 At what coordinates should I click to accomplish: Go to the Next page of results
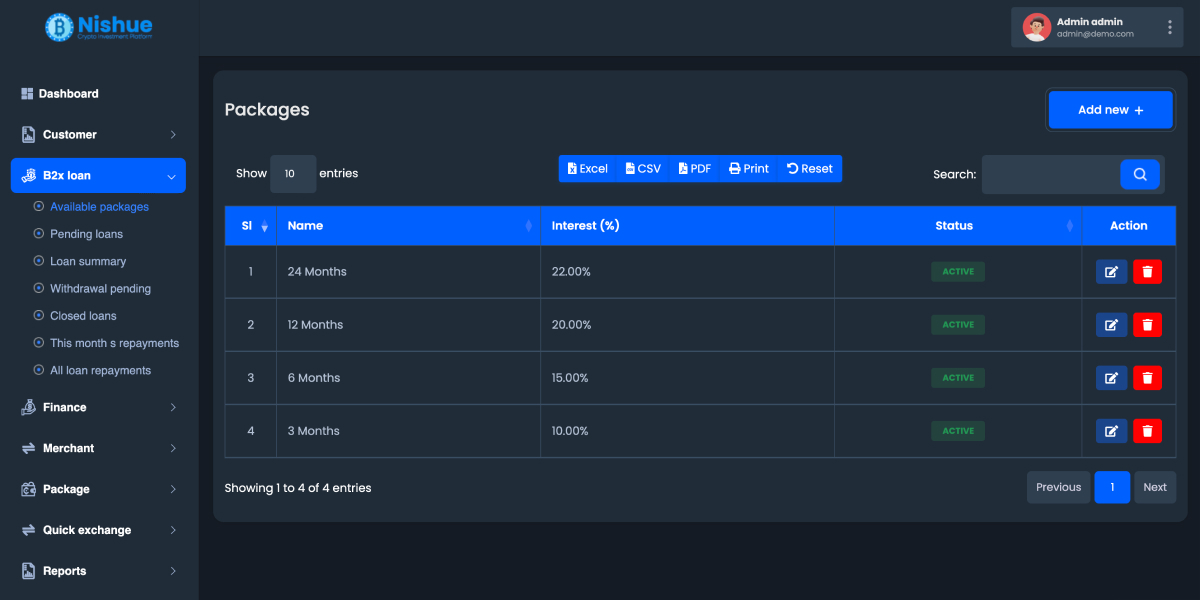click(1154, 487)
